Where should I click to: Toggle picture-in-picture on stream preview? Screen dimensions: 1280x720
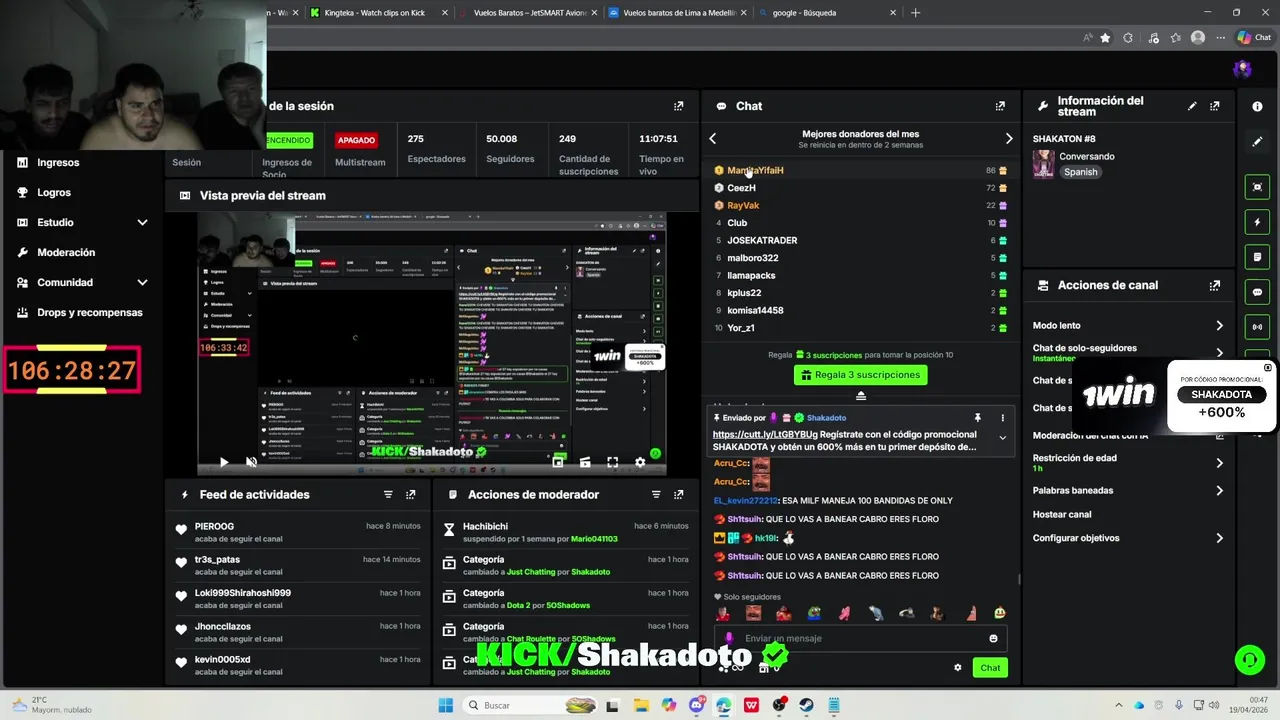point(558,462)
